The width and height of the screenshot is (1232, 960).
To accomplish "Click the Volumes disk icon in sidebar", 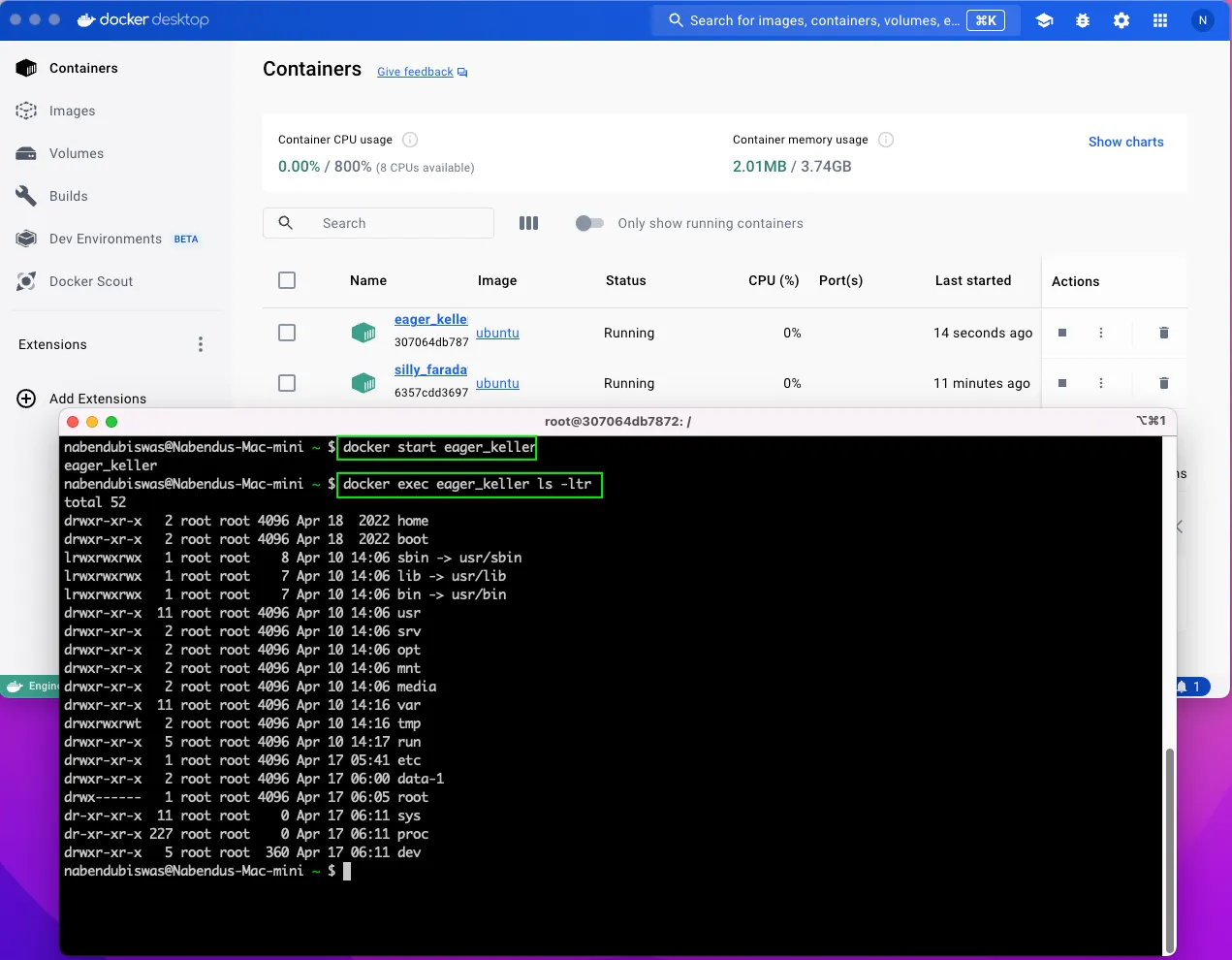I will [x=26, y=153].
